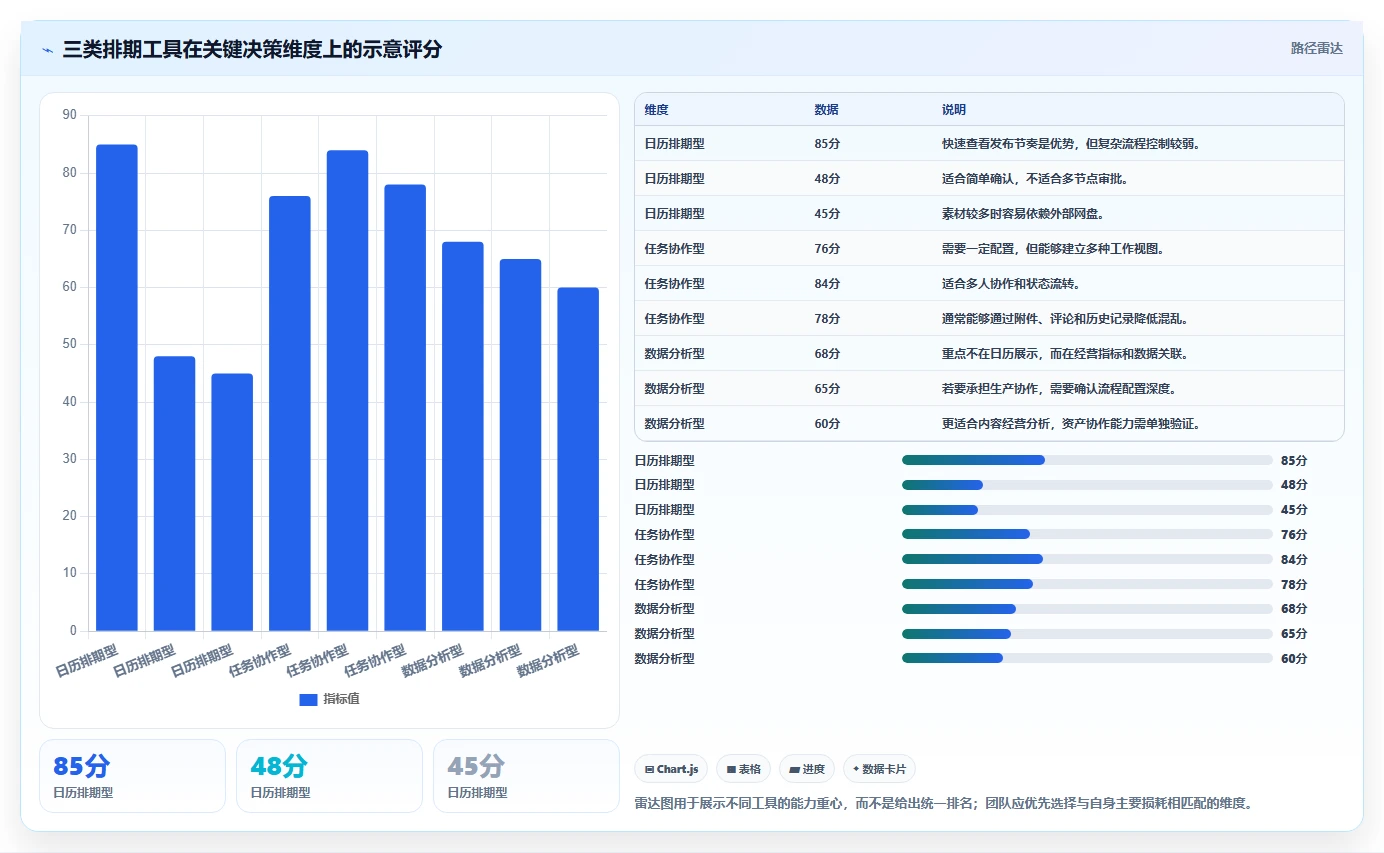The image size is (1384, 853).
Task: Click the 90 tick on chart axis
Action: pos(69,115)
